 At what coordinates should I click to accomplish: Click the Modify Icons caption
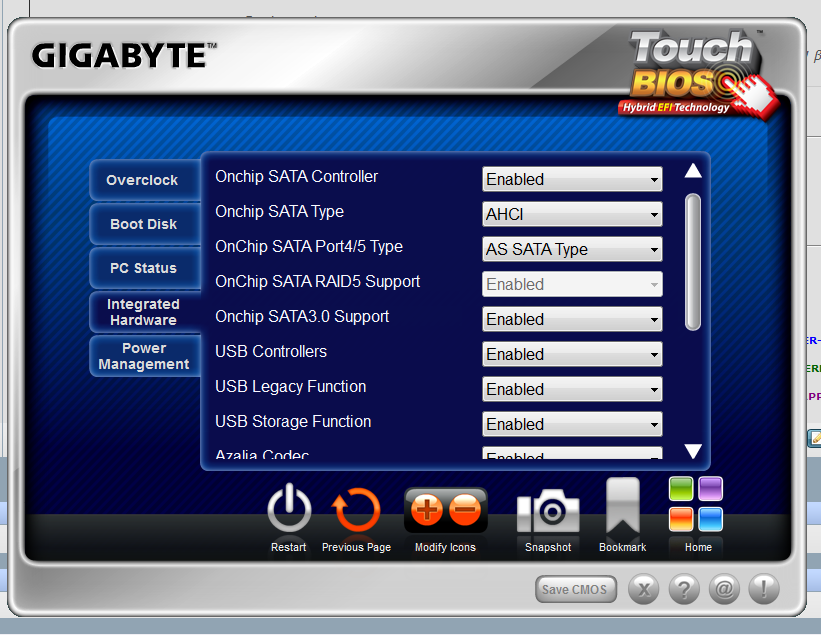click(x=445, y=548)
